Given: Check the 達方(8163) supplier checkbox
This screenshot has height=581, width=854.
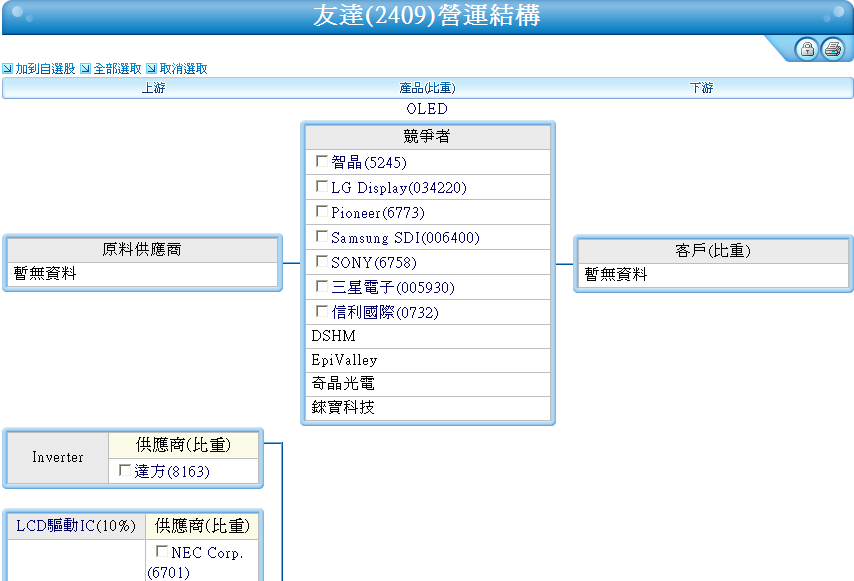Looking at the screenshot, I should pyautogui.click(x=125, y=470).
